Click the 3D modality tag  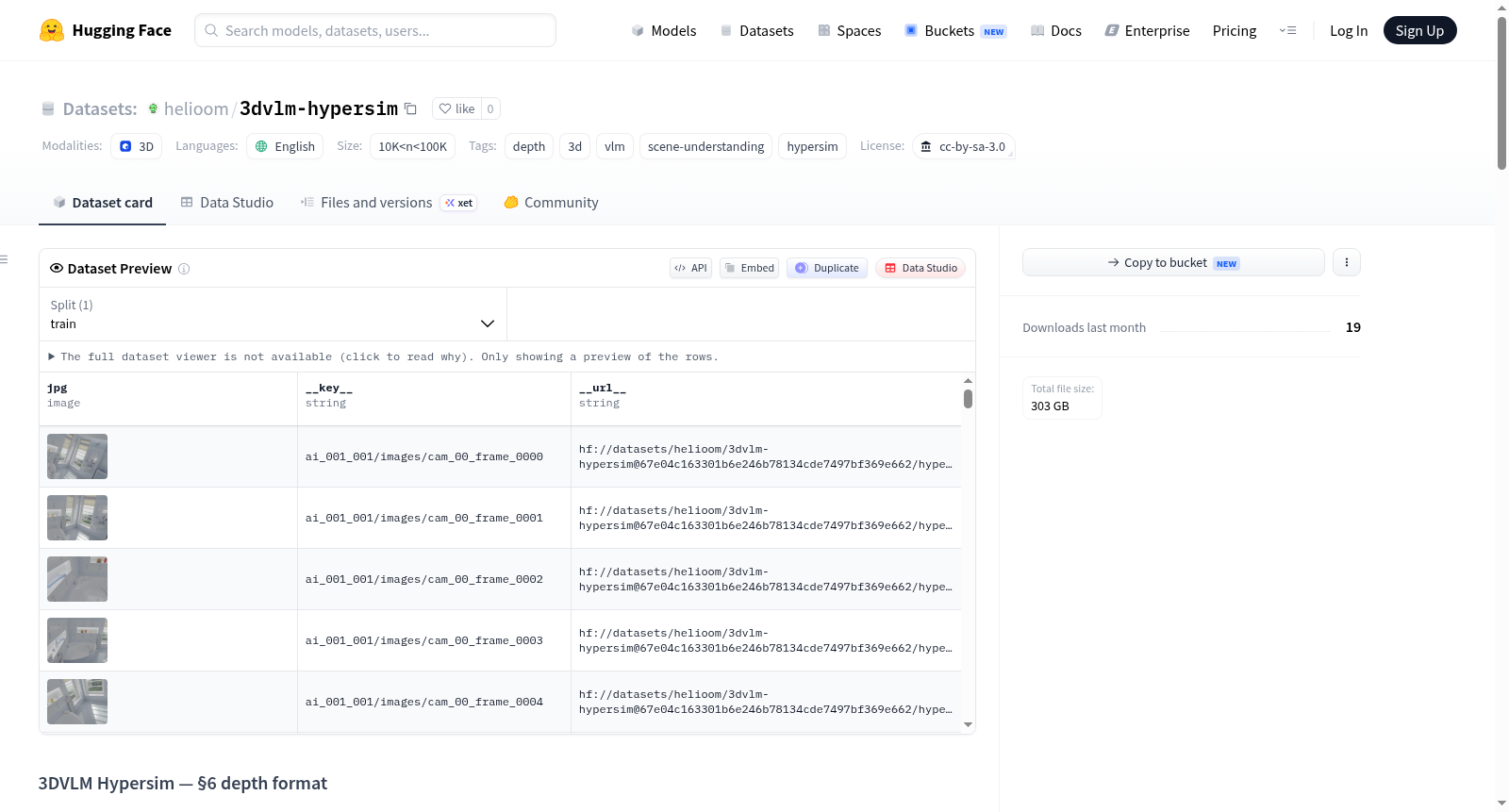pos(137,146)
